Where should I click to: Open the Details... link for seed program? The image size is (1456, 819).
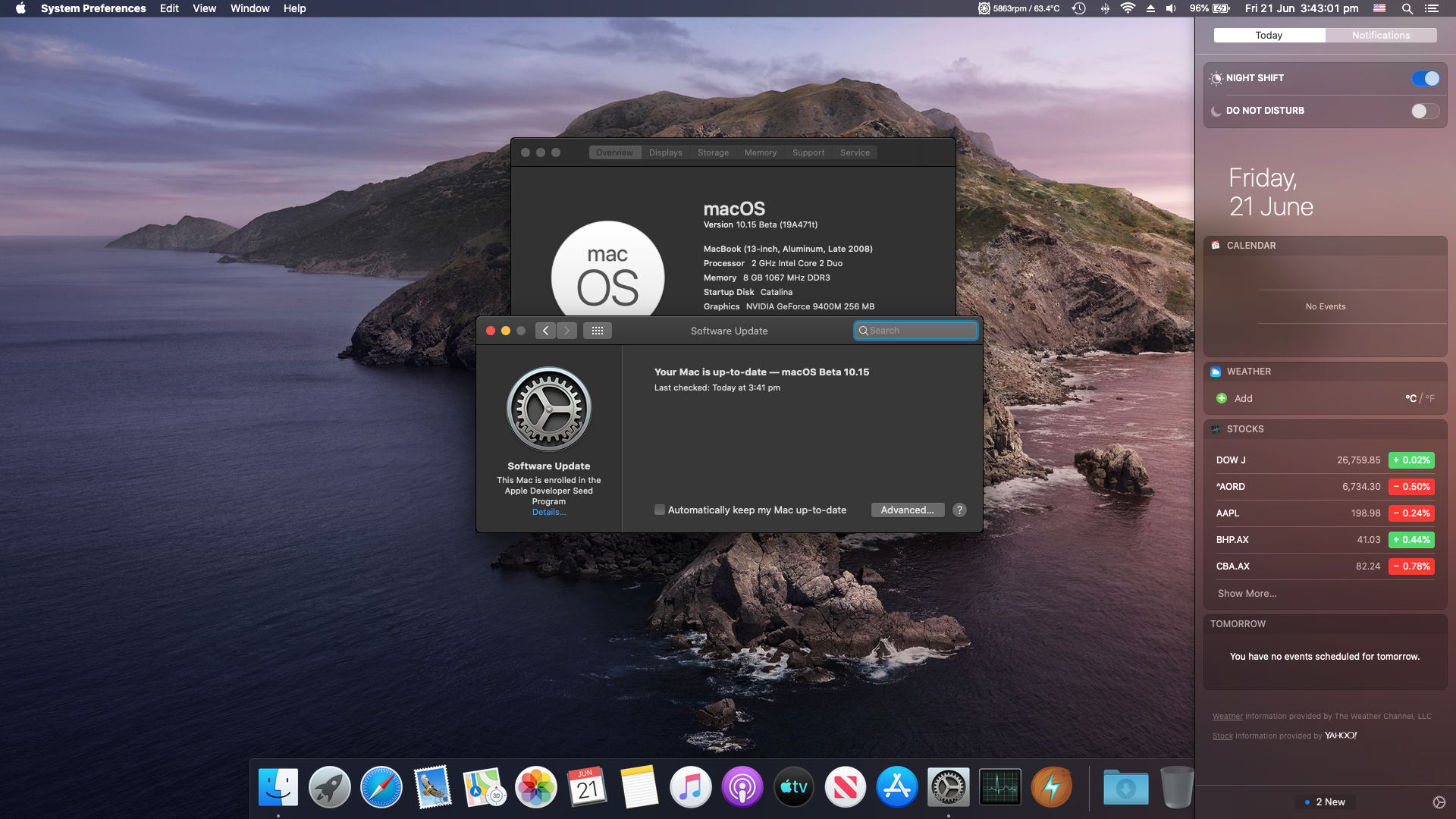click(548, 513)
